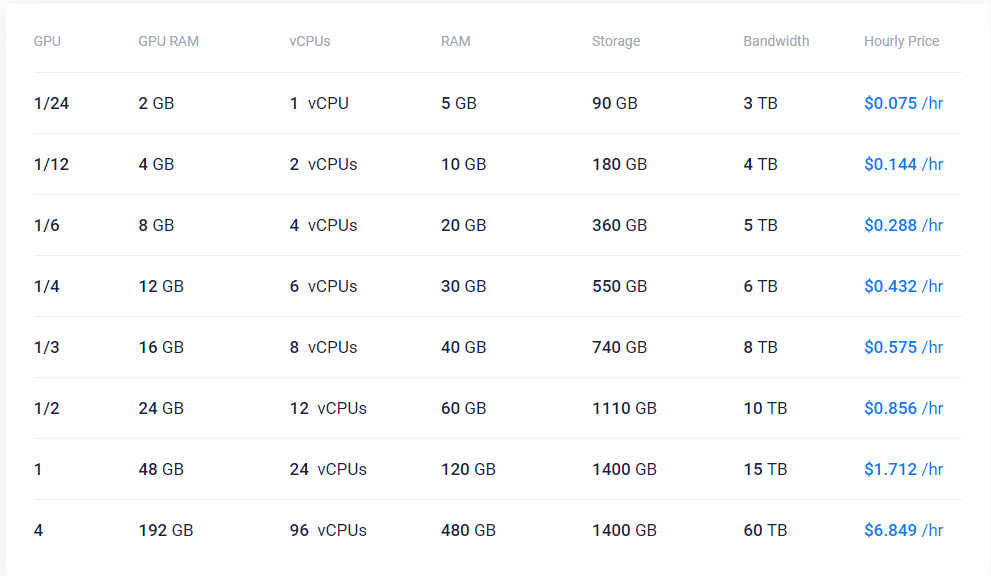Click the Storage column header

(616, 41)
